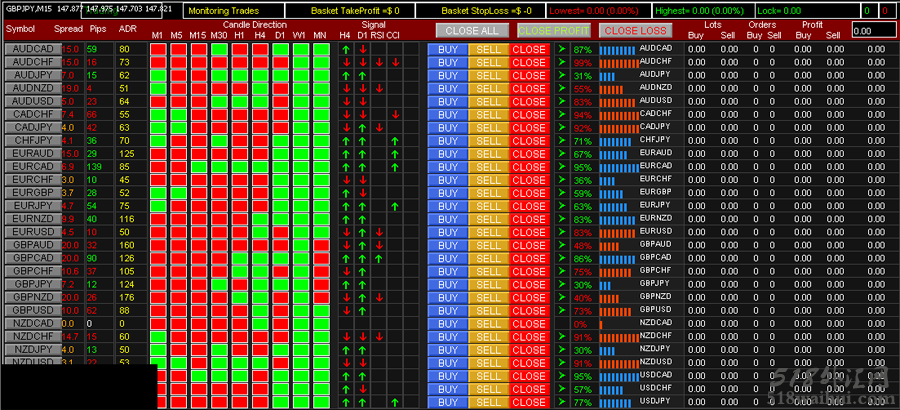
Task: Click the EURUSD strength bar meter
Action: [619, 234]
